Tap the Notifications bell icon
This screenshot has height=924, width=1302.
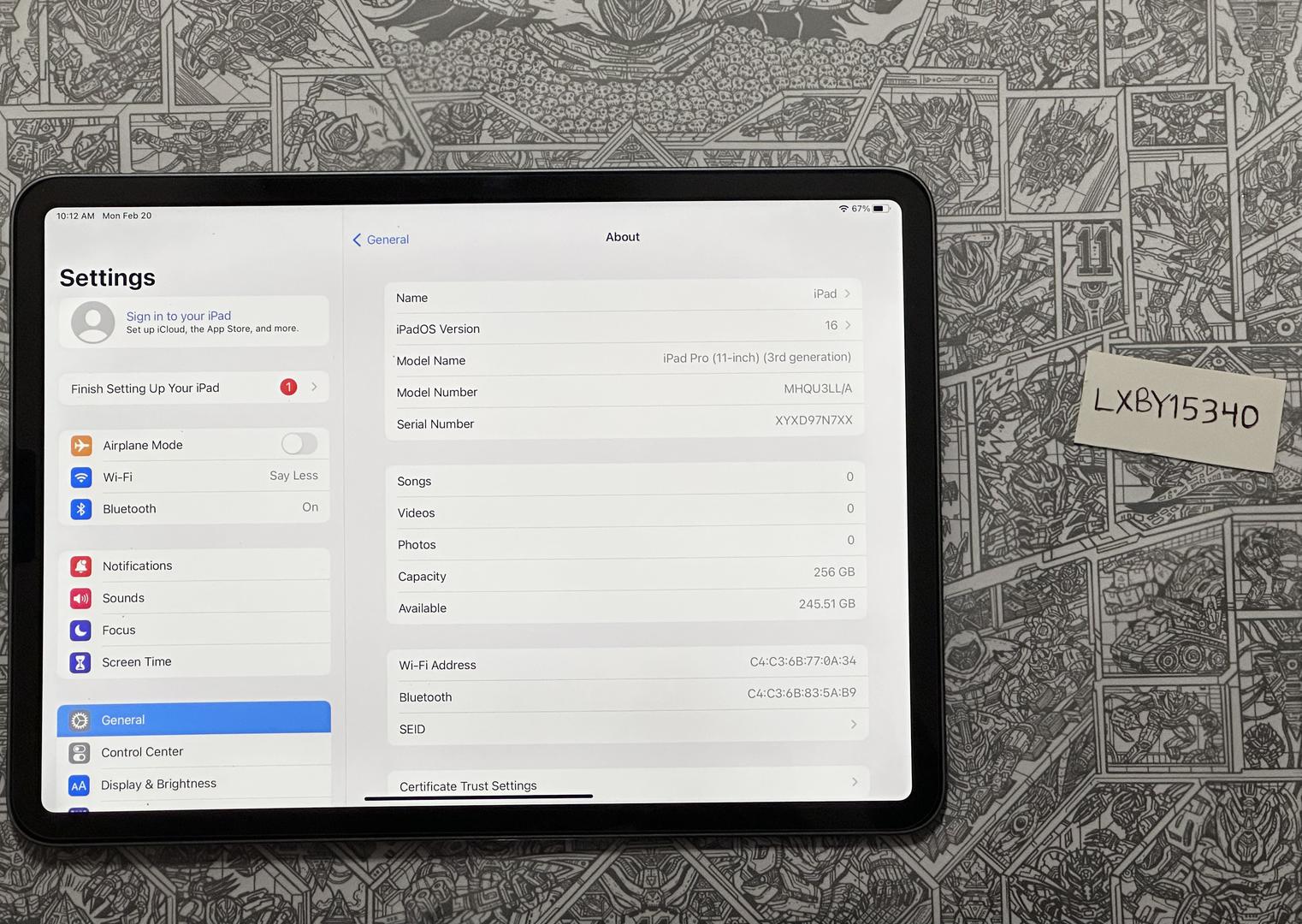pyautogui.click(x=81, y=566)
